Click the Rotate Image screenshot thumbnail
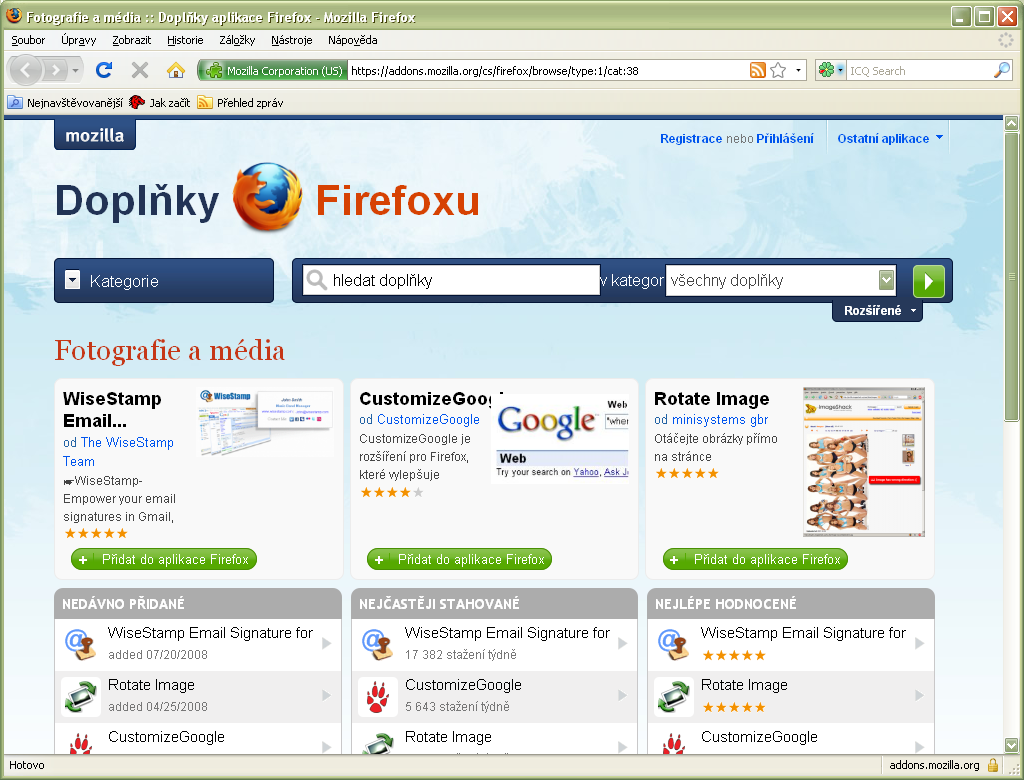Image resolution: width=1024 pixels, height=780 pixels. click(864, 462)
